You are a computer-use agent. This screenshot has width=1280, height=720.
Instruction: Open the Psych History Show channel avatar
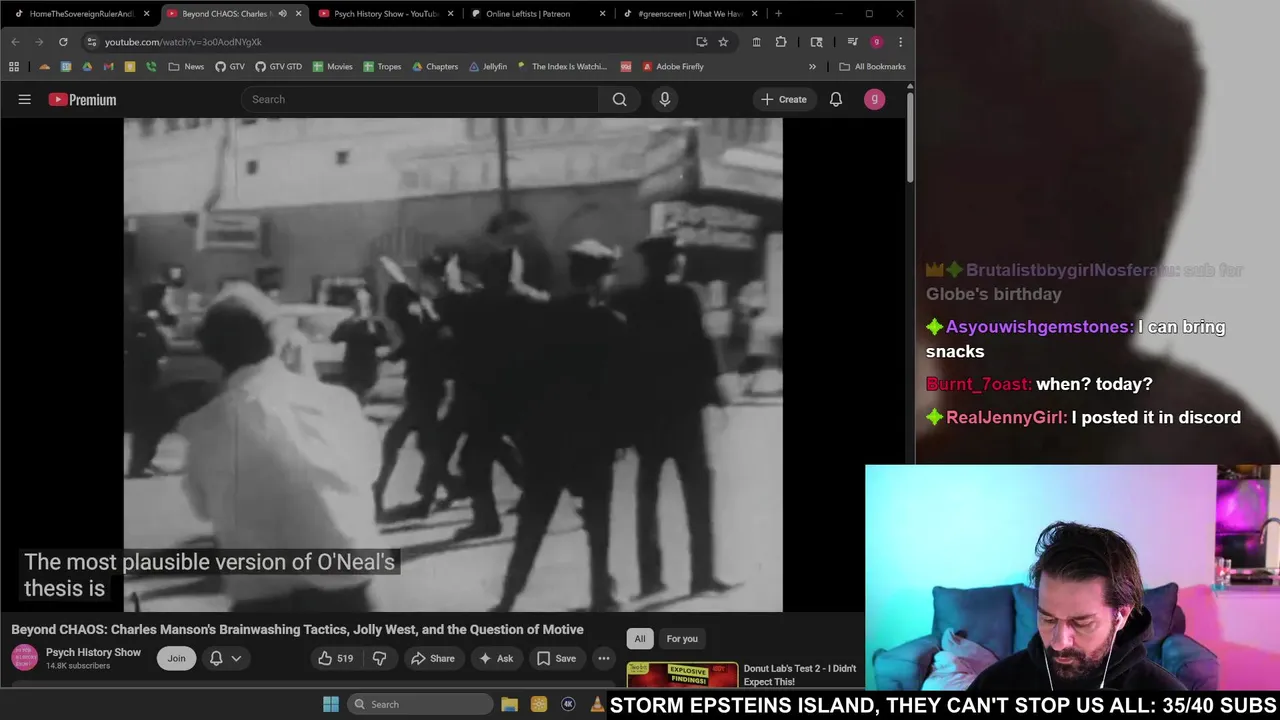24,658
